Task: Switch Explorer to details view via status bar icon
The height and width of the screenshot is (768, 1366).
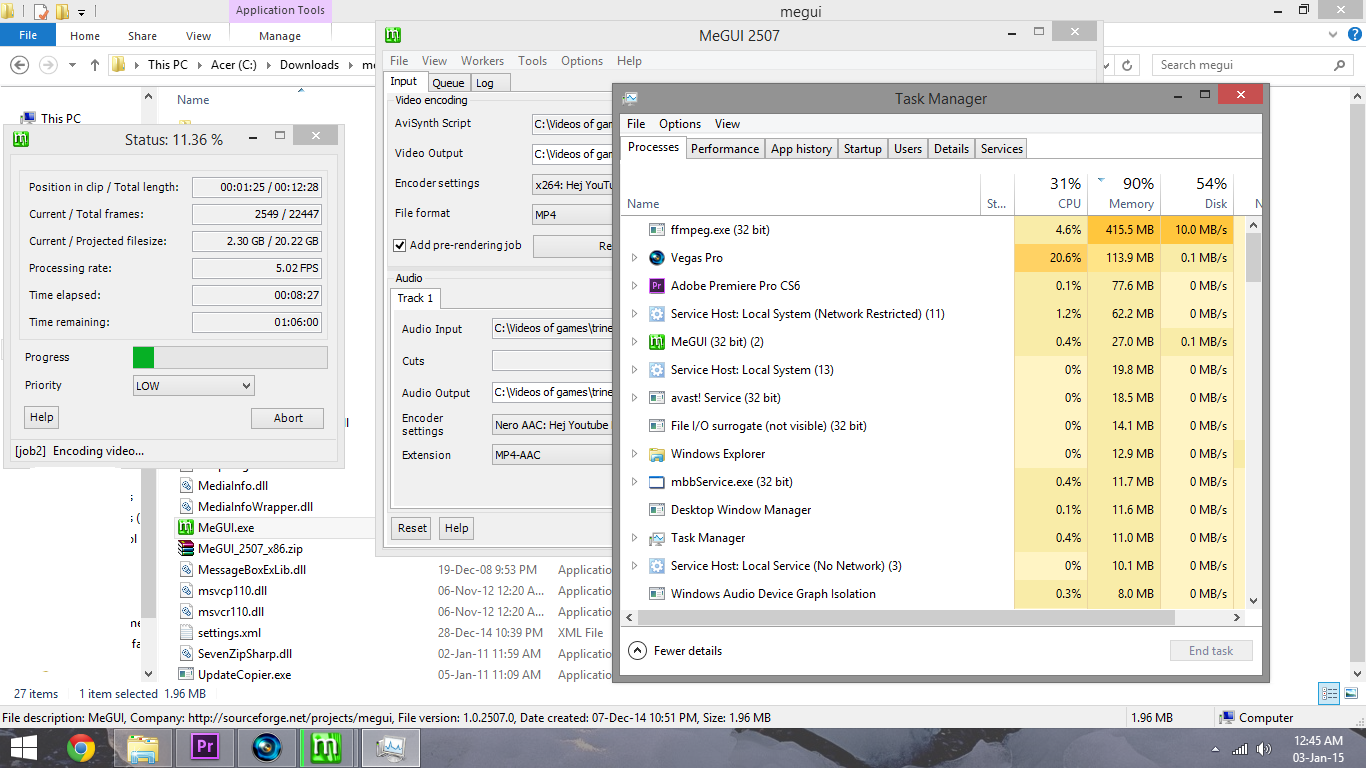Action: tap(1329, 693)
